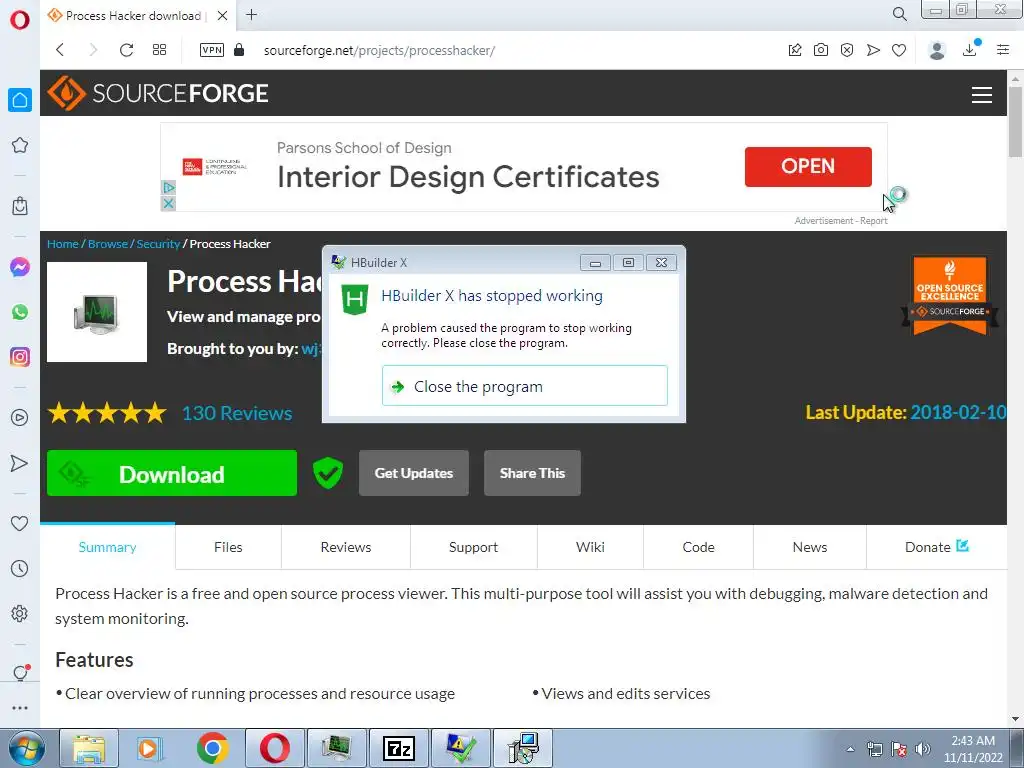Open sidebar heart pinboards icon

point(20,523)
